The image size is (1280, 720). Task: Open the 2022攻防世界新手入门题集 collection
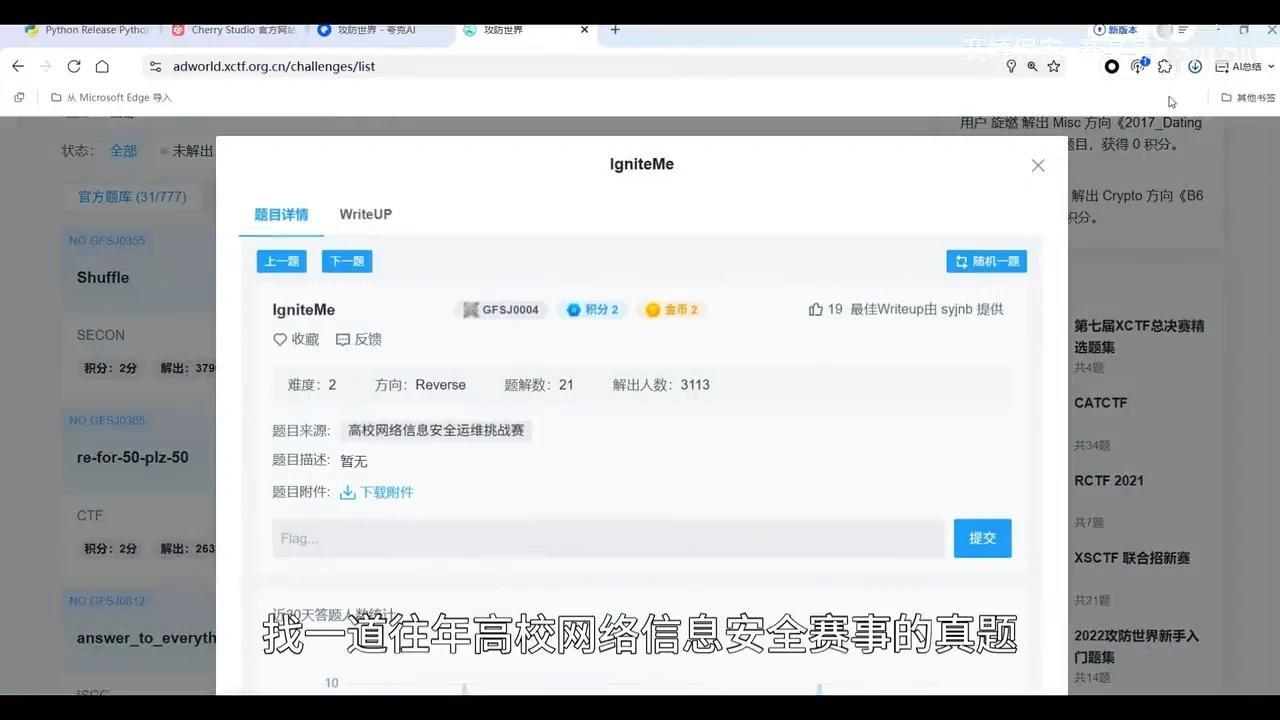(x=1136, y=647)
